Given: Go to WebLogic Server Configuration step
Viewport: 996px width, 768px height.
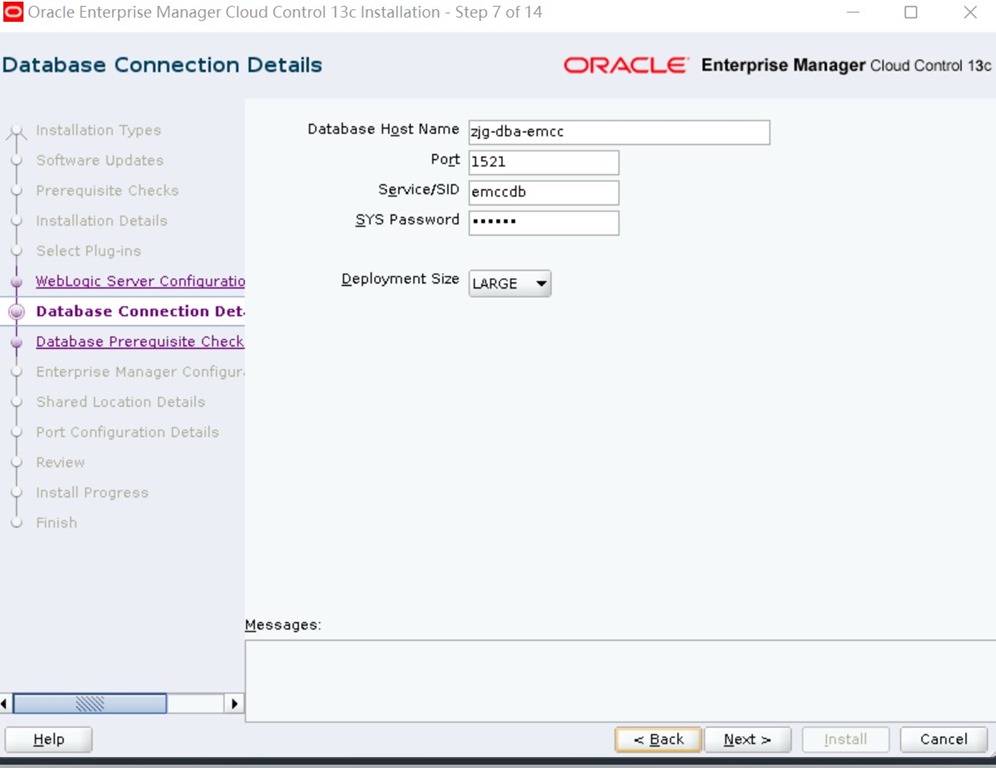Looking at the screenshot, I should [x=140, y=281].
